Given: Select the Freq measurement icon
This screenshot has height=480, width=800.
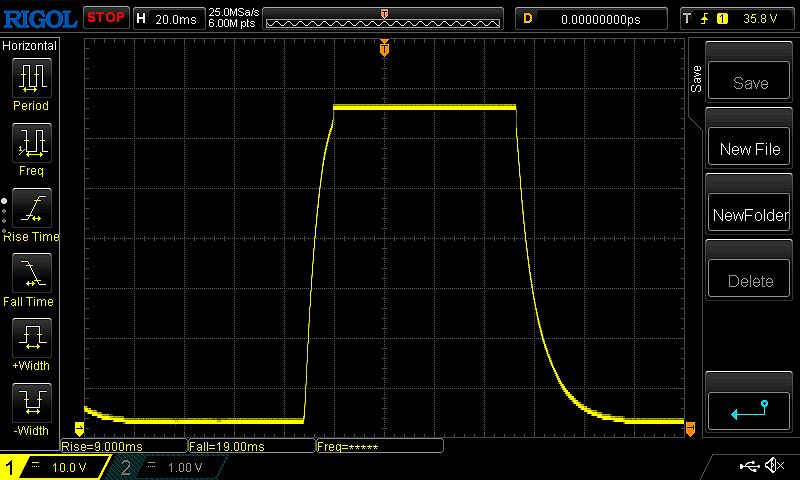Looking at the screenshot, I should click(32, 143).
